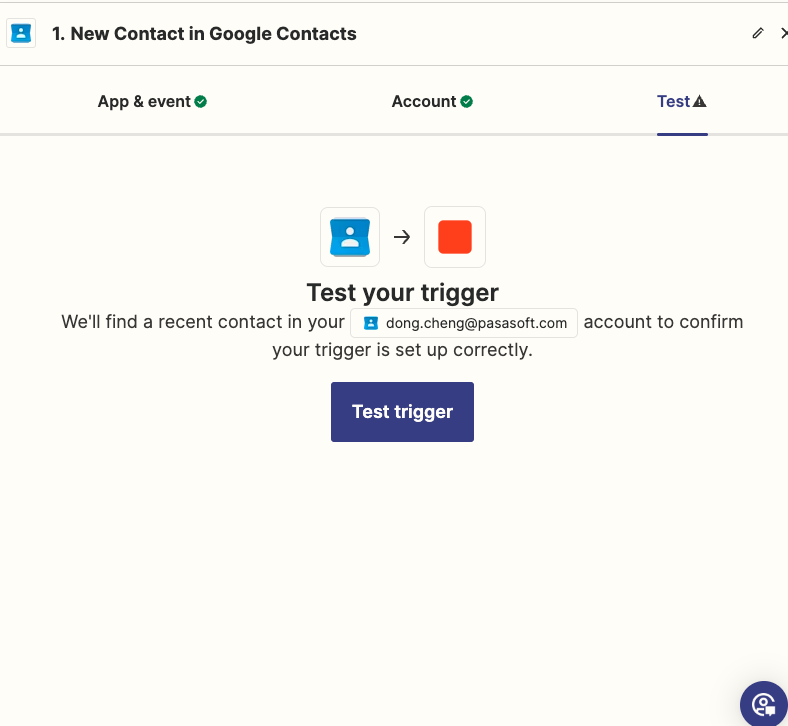Screen dimensions: 788x726
Task: Click the green checkmark next to Account
Action: pyautogui.click(x=467, y=101)
